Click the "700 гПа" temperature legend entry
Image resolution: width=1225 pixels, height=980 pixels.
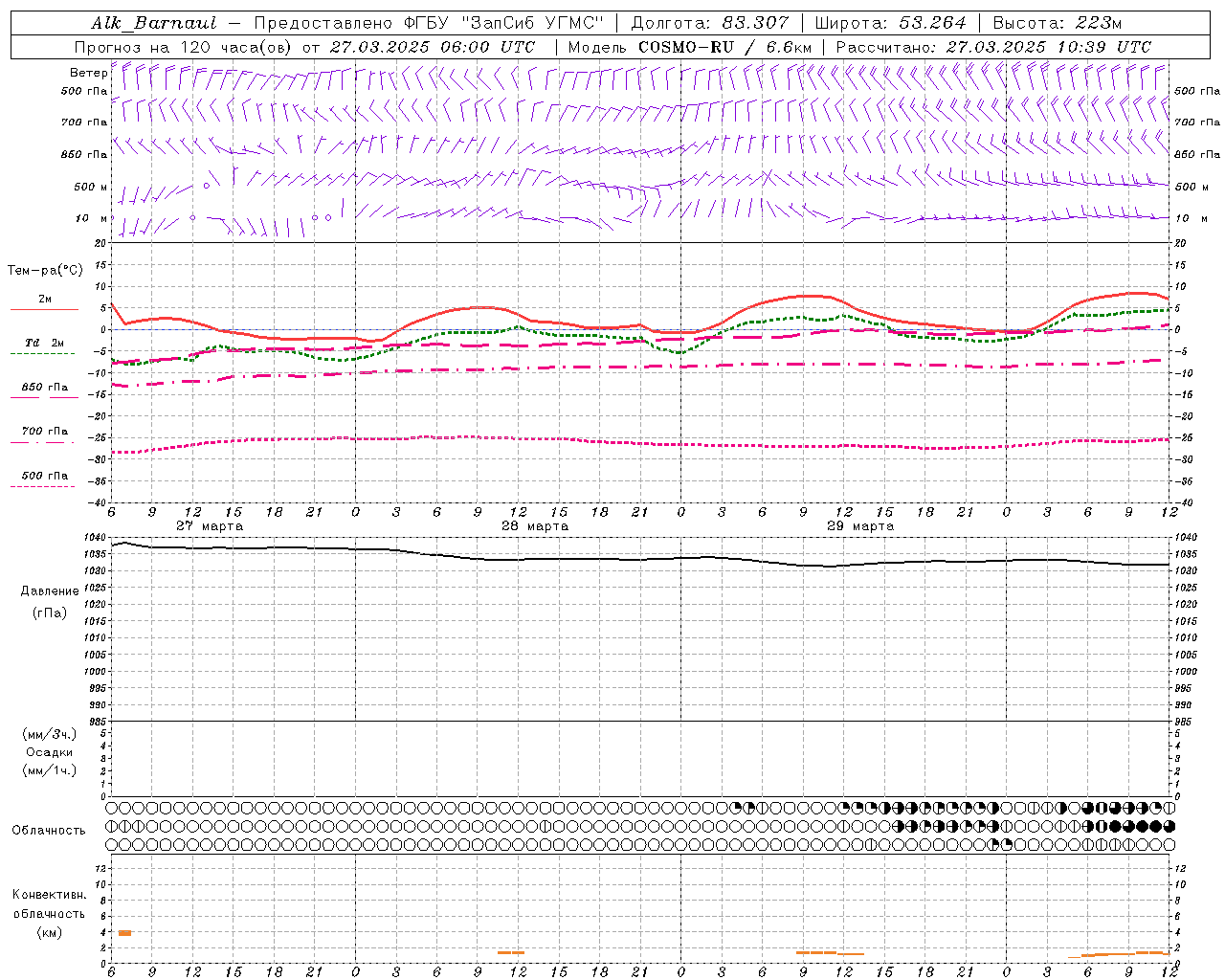click(45, 432)
